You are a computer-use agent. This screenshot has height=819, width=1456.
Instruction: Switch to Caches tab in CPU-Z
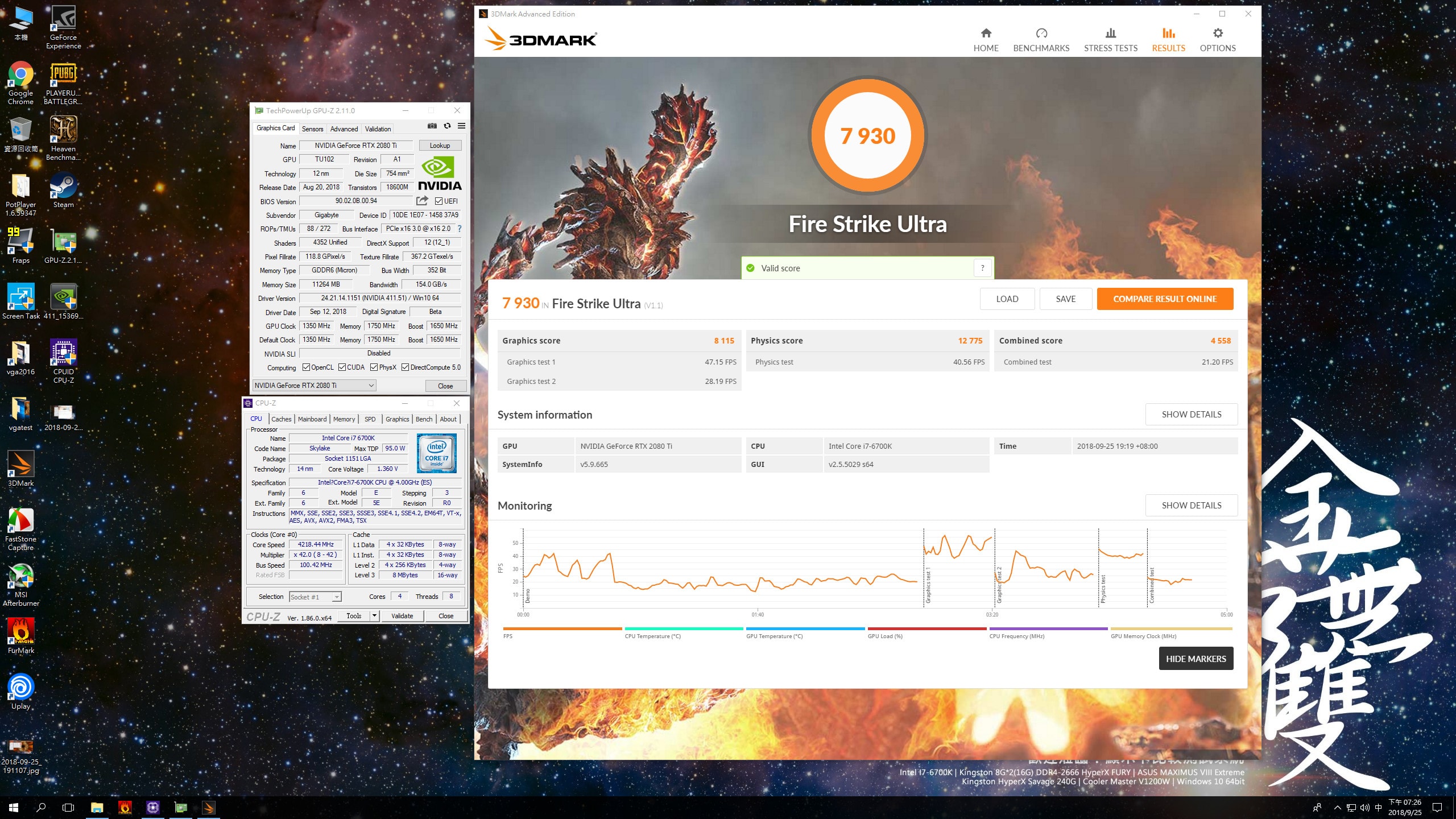(281, 419)
